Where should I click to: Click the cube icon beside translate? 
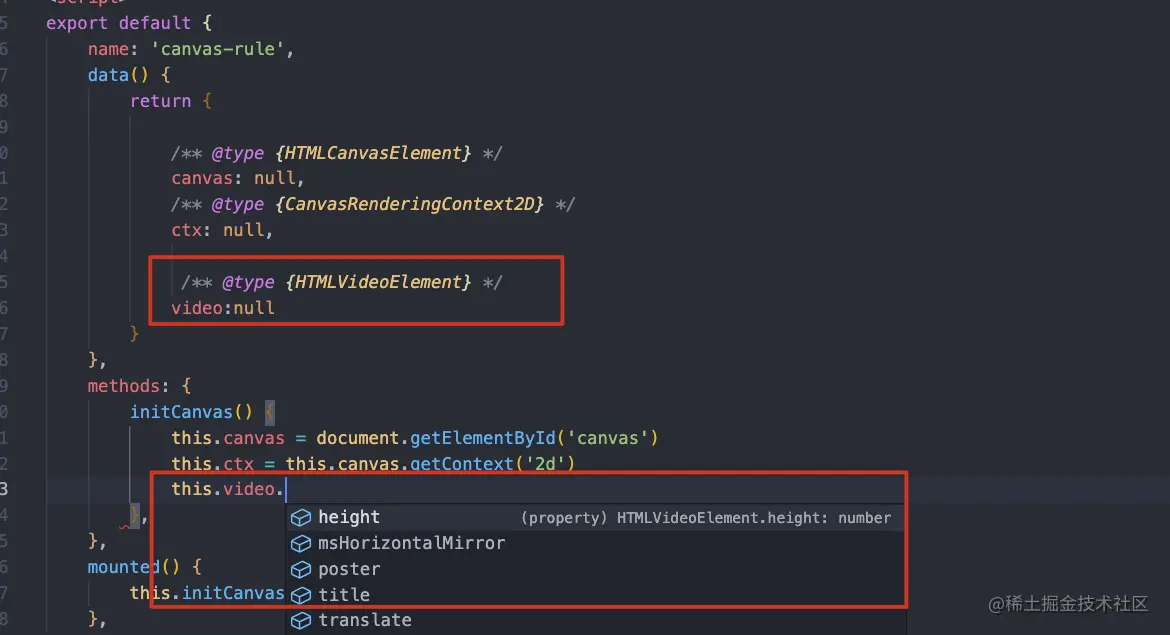[x=301, y=621]
